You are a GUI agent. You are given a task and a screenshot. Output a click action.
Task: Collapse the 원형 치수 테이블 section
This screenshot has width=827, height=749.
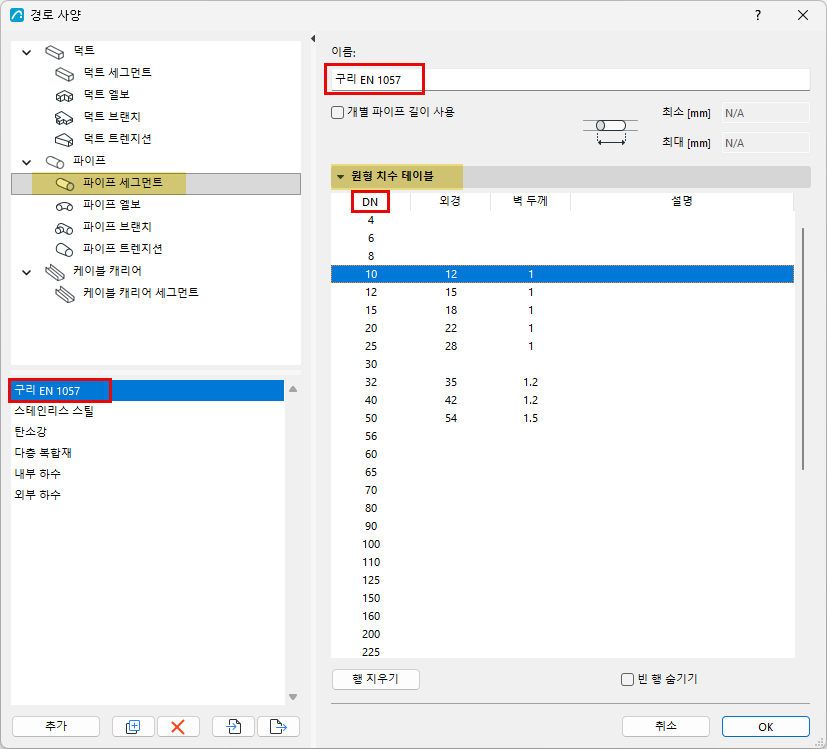tap(341, 177)
